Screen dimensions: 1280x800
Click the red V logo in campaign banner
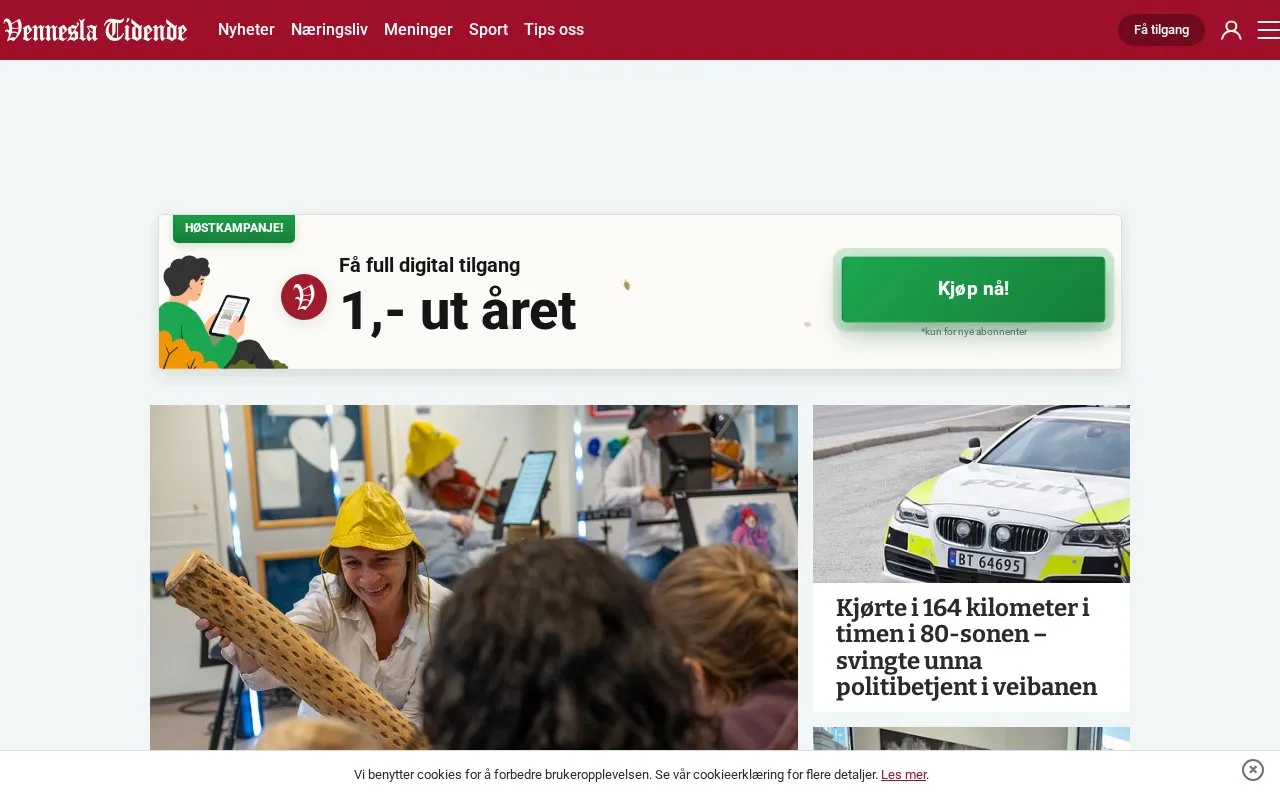click(x=304, y=297)
